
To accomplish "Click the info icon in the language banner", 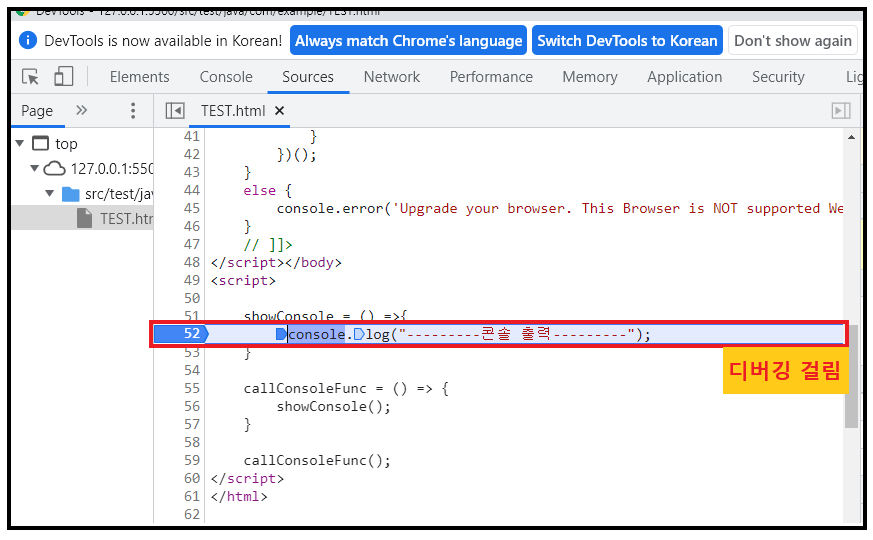I will [28, 40].
